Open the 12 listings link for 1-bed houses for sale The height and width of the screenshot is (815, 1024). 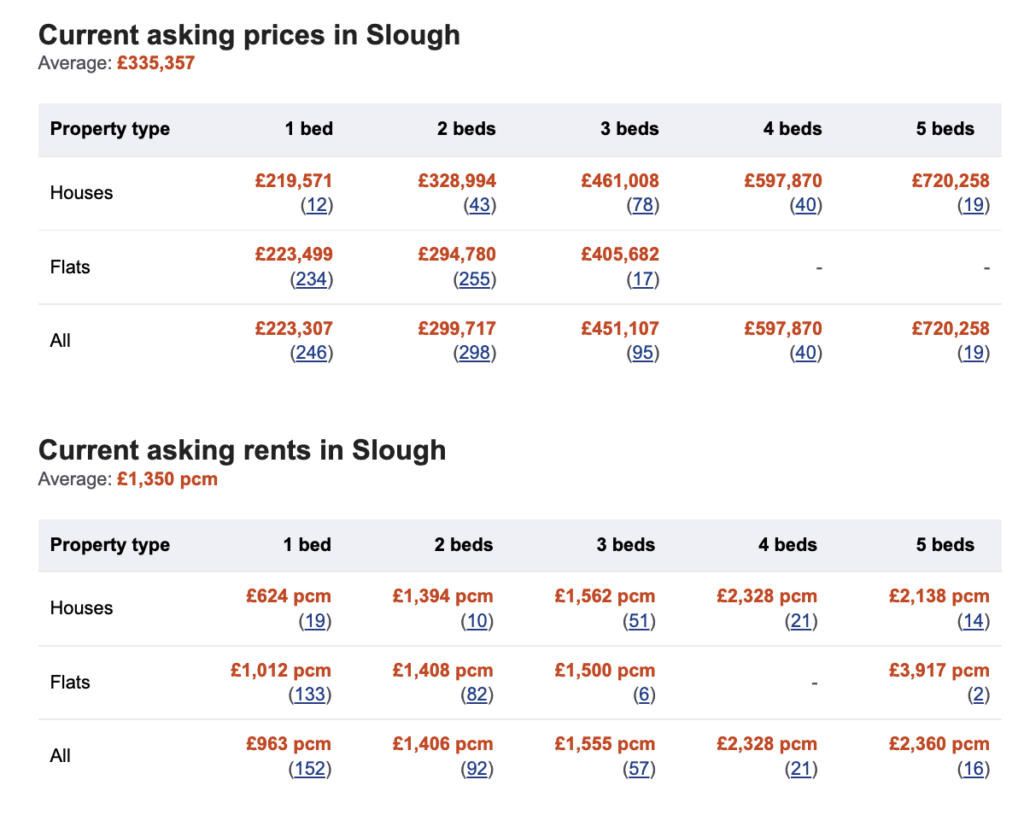(317, 205)
